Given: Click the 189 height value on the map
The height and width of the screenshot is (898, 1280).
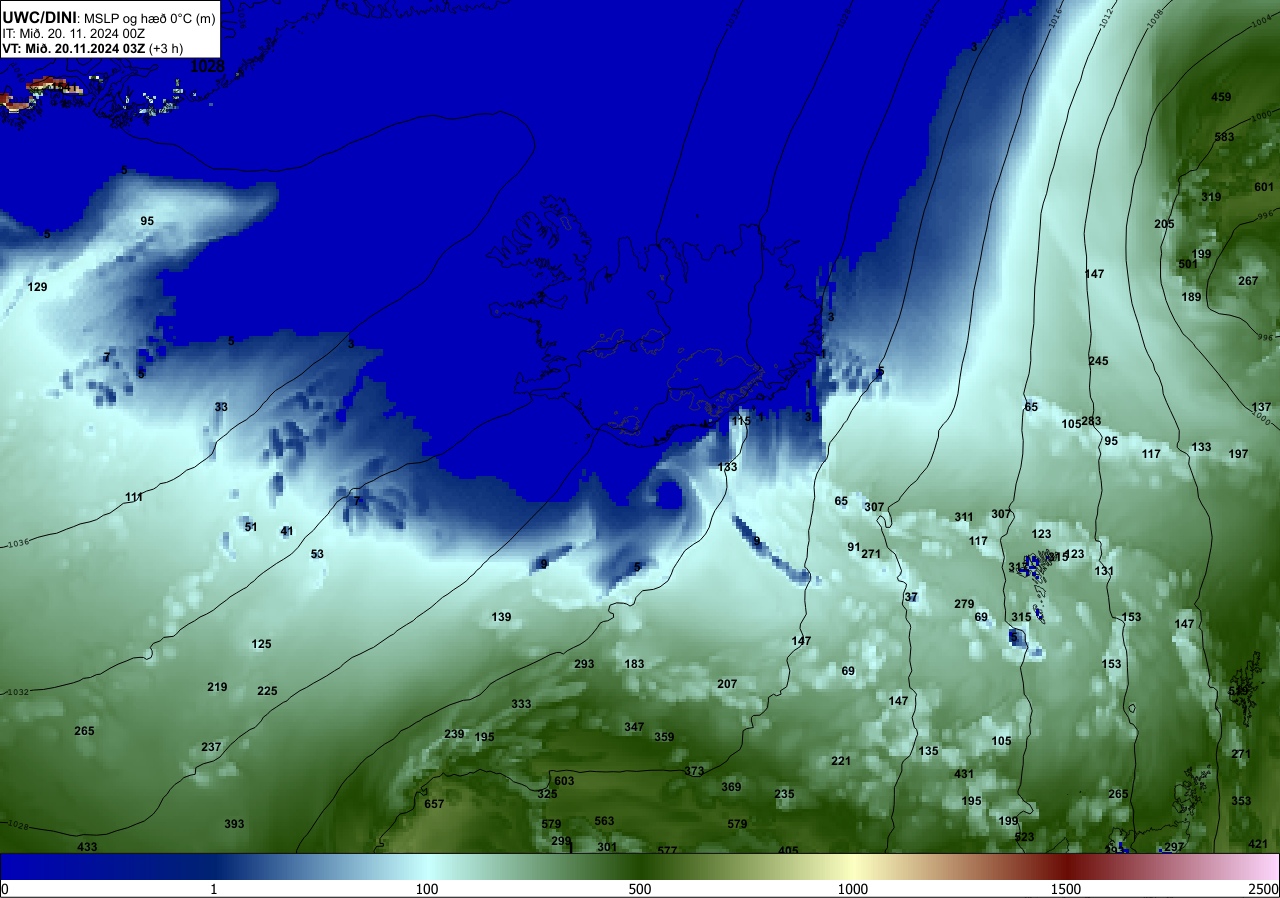Looking at the screenshot, I should [x=1191, y=297].
